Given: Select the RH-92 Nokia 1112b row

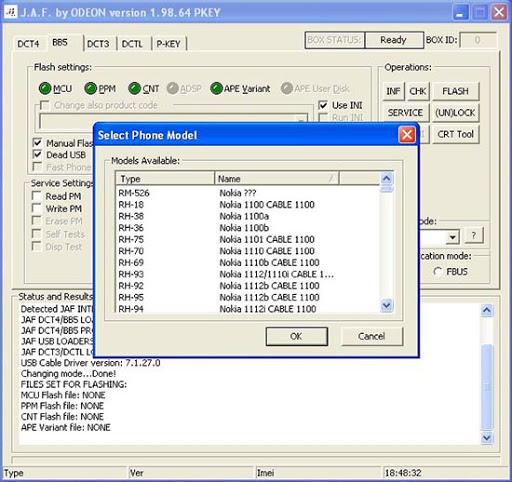Looking at the screenshot, I should point(248,286).
